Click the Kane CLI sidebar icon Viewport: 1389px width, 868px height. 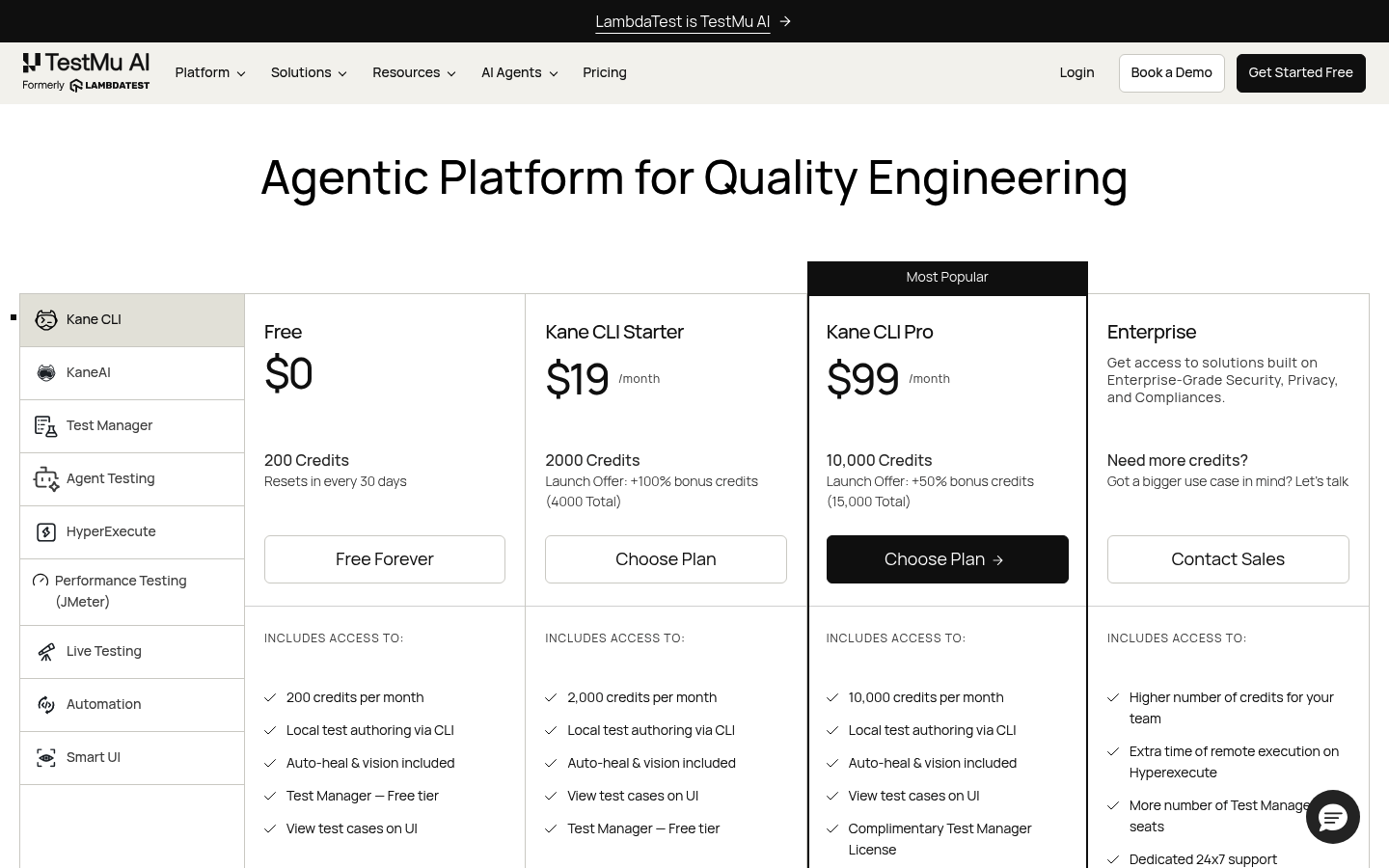(46, 320)
